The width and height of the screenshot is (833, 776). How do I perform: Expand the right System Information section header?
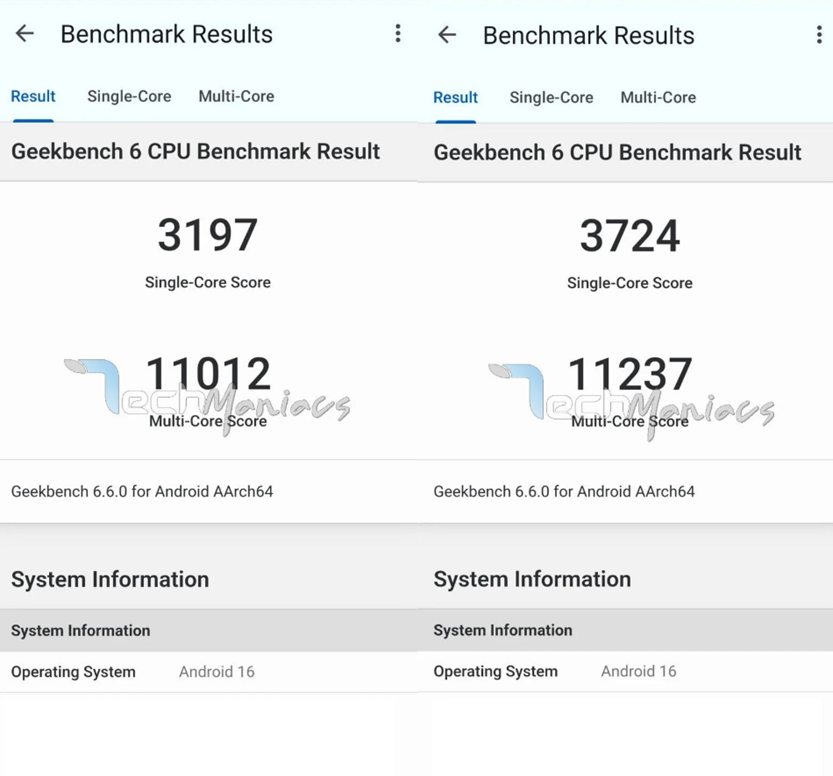click(x=532, y=579)
